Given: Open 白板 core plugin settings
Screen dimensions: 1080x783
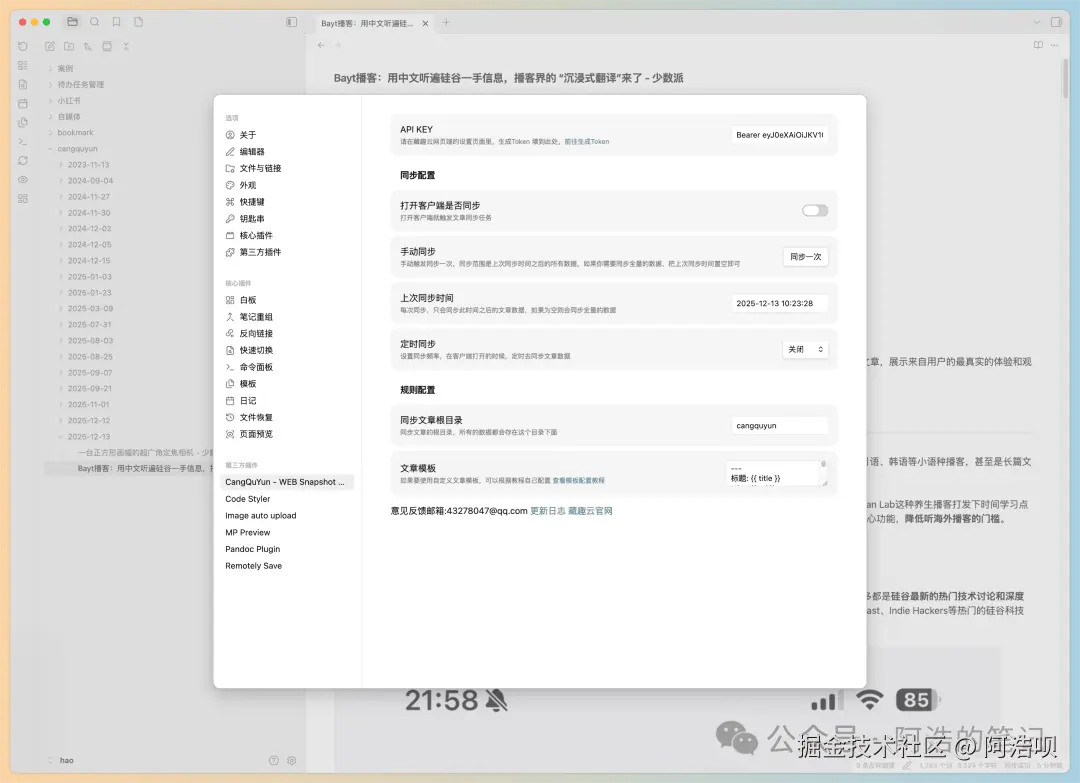Looking at the screenshot, I should coord(247,300).
